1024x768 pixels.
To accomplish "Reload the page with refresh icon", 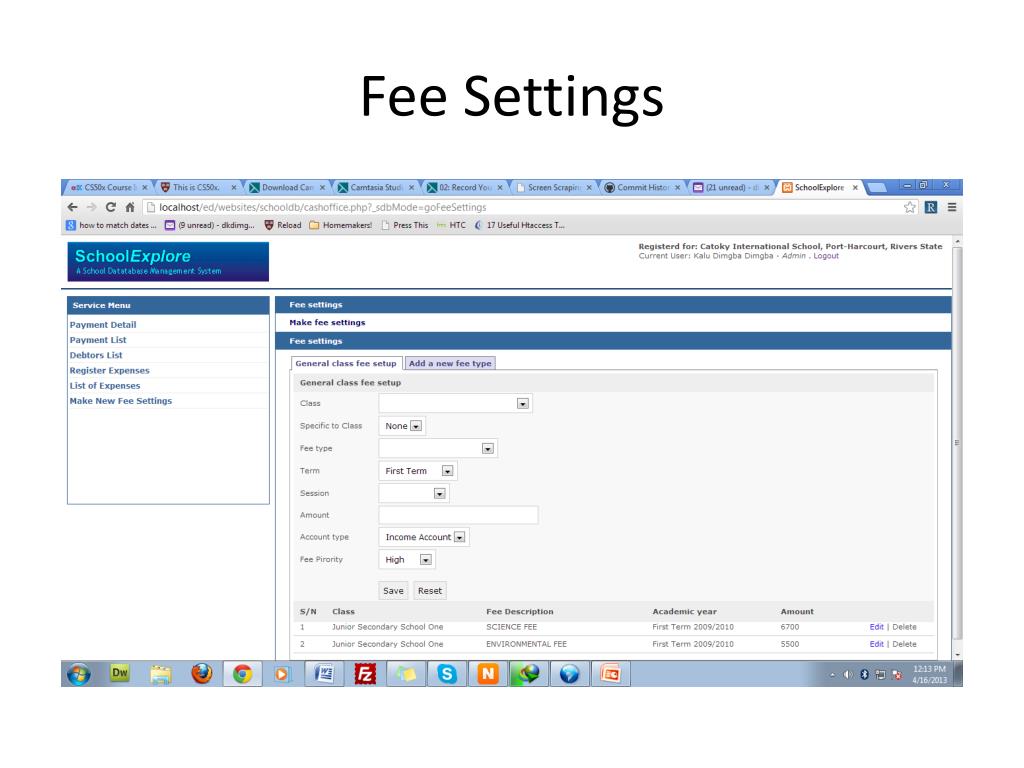I will (x=111, y=207).
